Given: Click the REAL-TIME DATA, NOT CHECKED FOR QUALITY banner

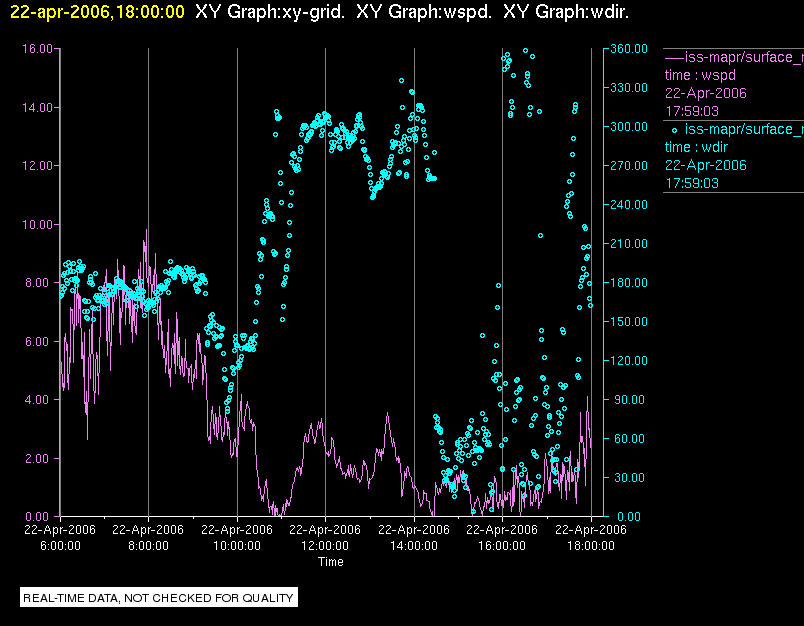Looking at the screenshot, I should coord(158,598).
